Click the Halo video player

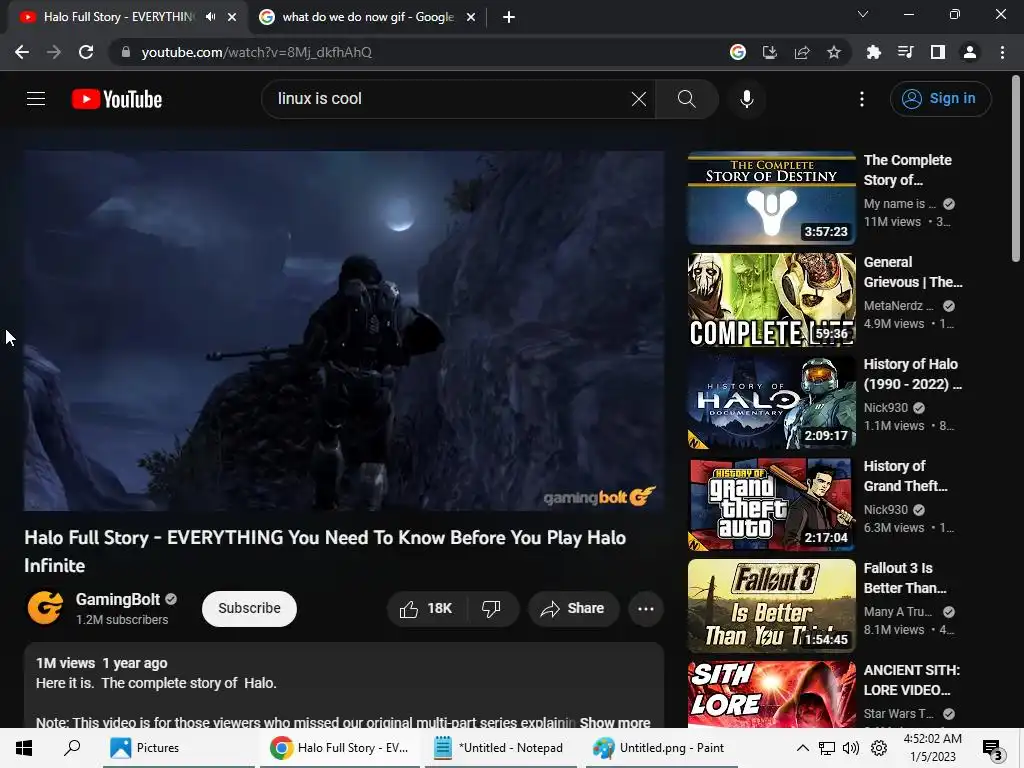point(344,330)
